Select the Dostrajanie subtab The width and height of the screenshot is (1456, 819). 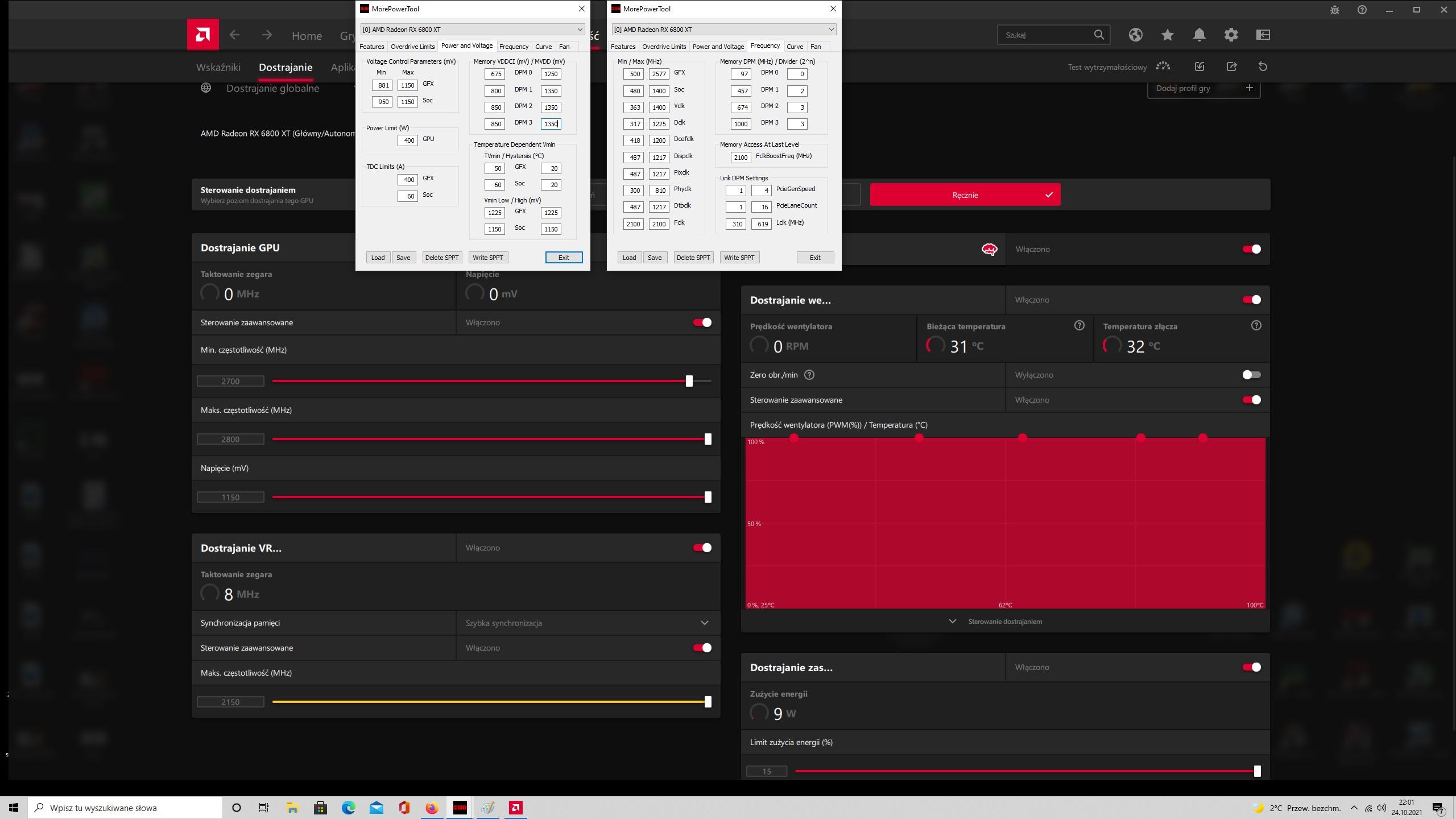click(x=286, y=67)
